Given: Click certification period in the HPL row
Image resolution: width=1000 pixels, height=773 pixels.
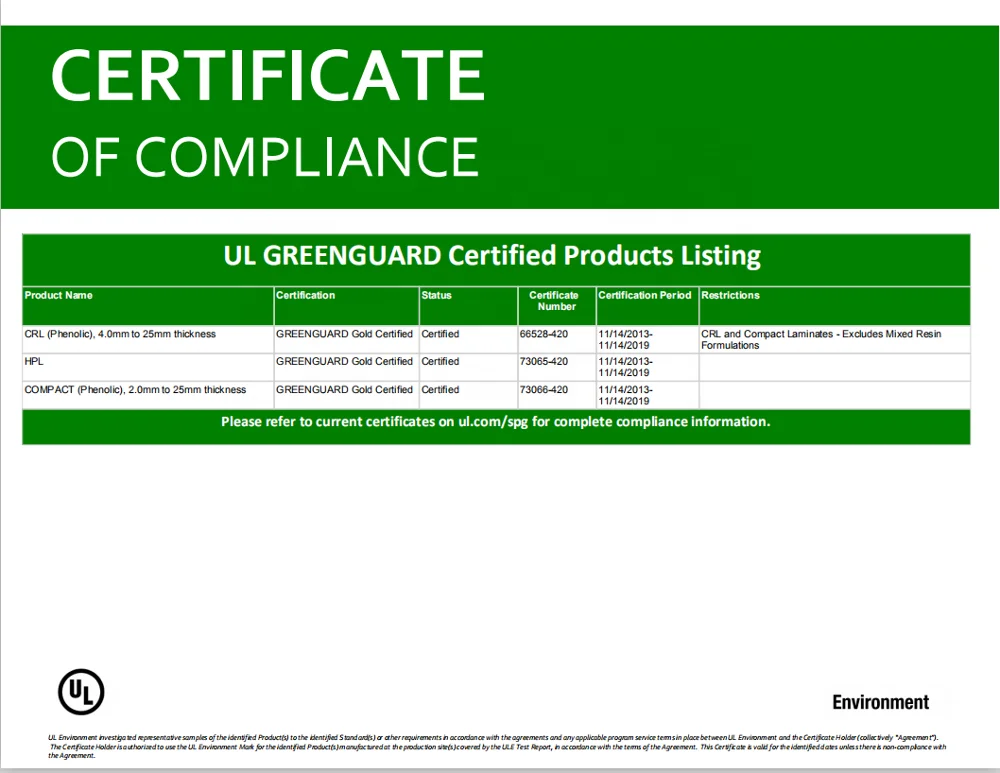Looking at the screenshot, I should (625, 367).
